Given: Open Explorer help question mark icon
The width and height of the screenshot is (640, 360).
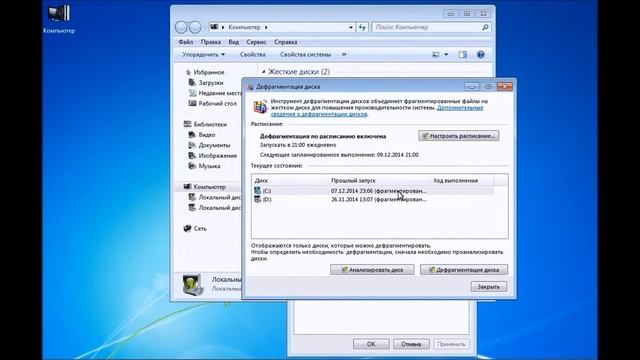Looking at the screenshot, I should tap(480, 54).
